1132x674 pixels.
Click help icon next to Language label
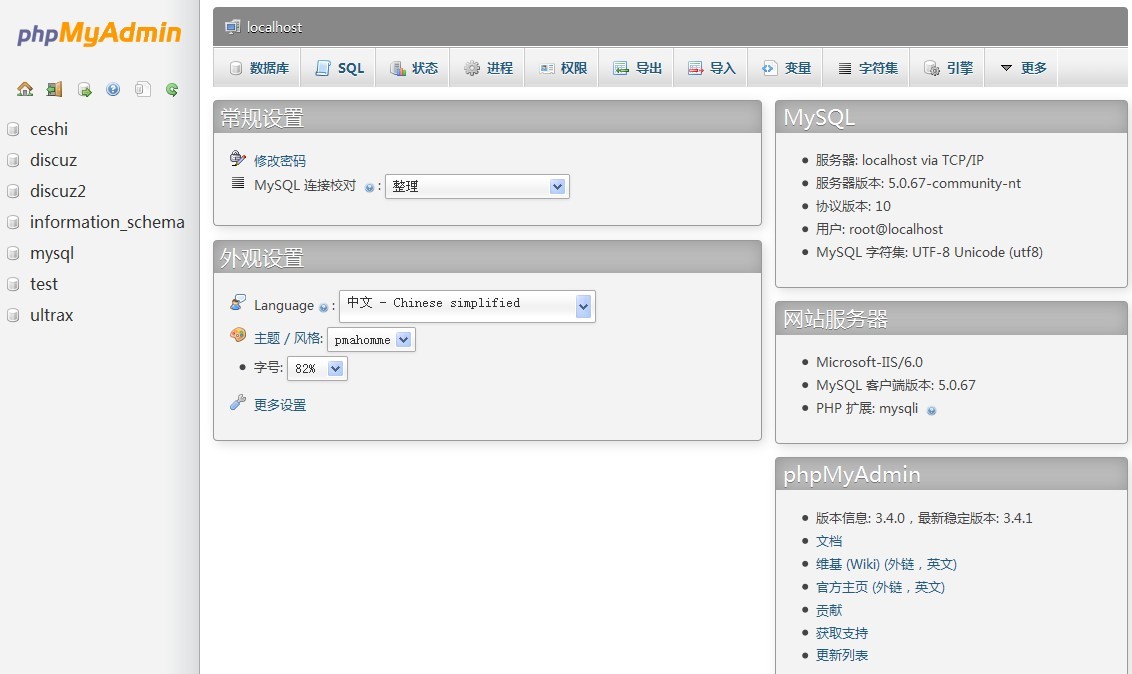[x=323, y=307]
